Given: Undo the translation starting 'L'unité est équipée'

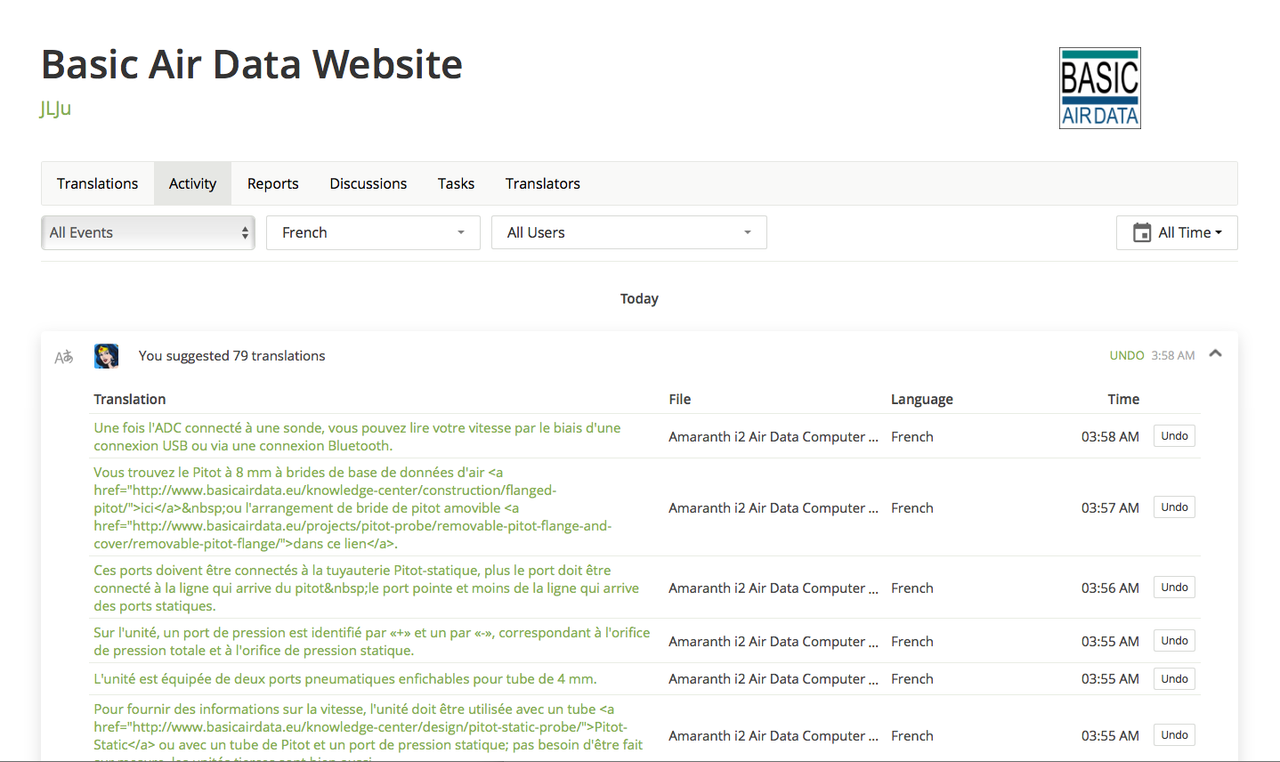Looking at the screenshot, I should click(x=1174, y=678).
